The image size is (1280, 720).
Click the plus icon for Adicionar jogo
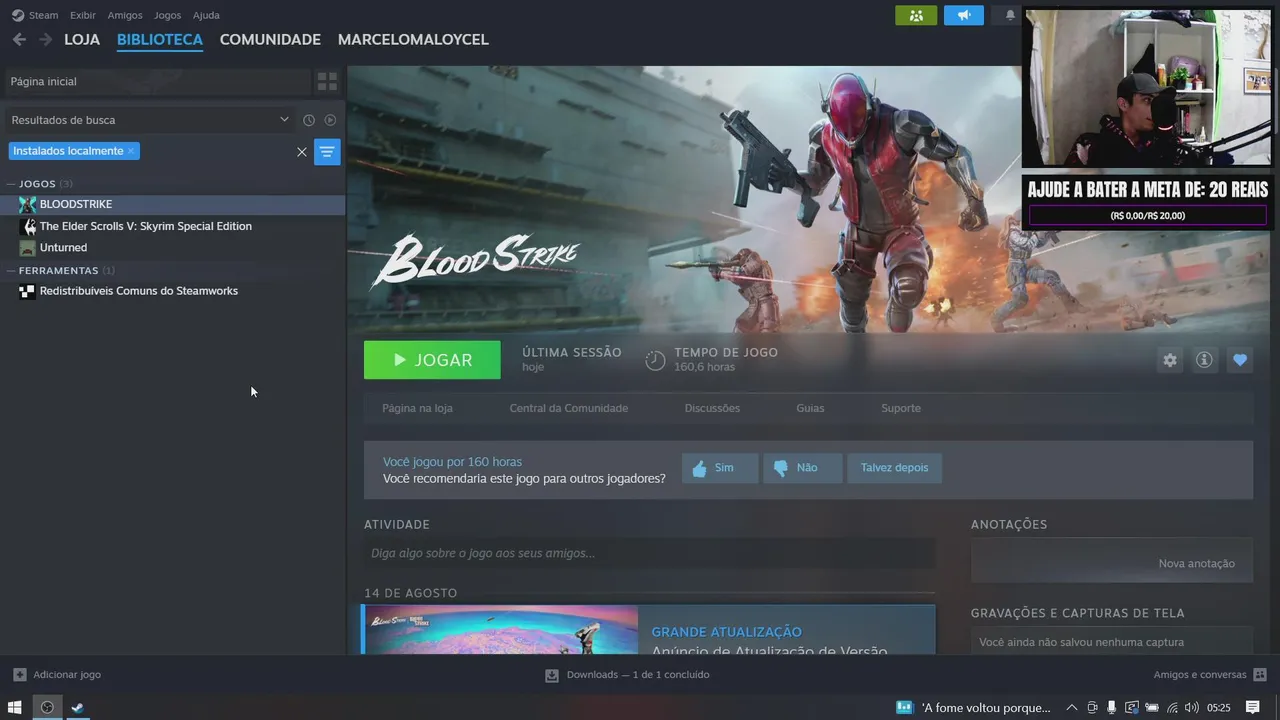[x=19, y=675]
